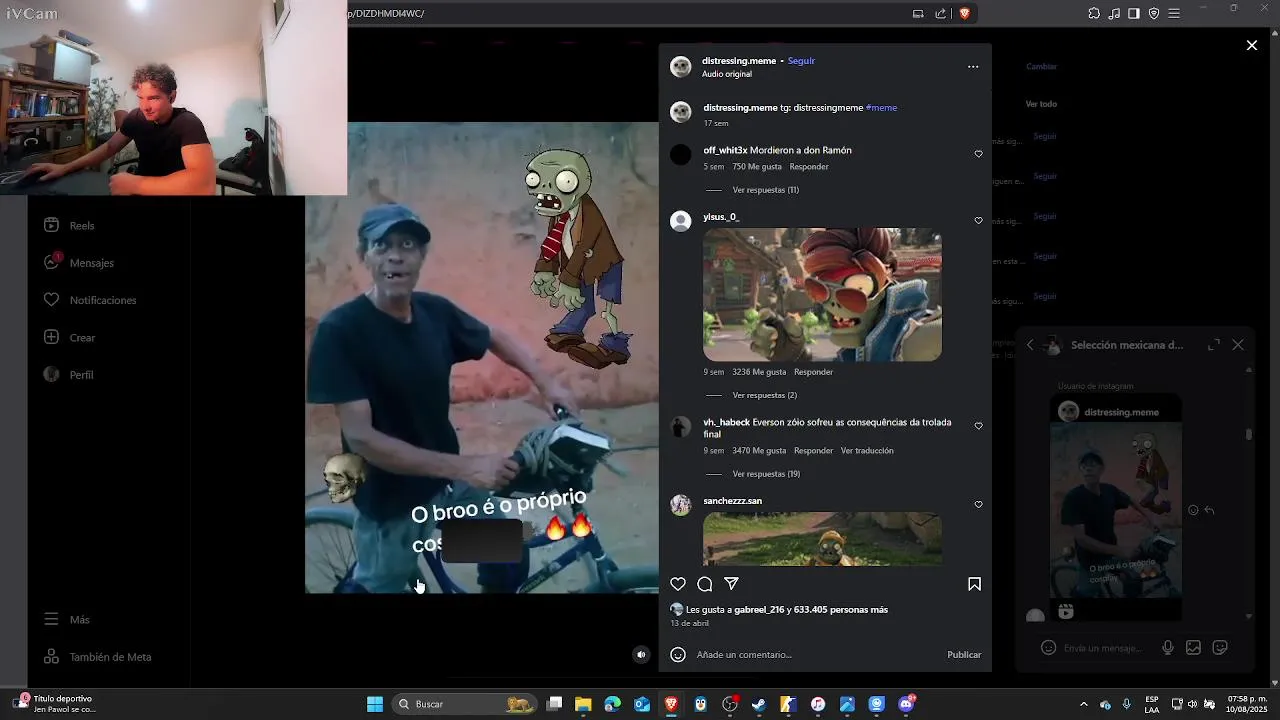Open the Brave media control music icon

[1114, 14]
